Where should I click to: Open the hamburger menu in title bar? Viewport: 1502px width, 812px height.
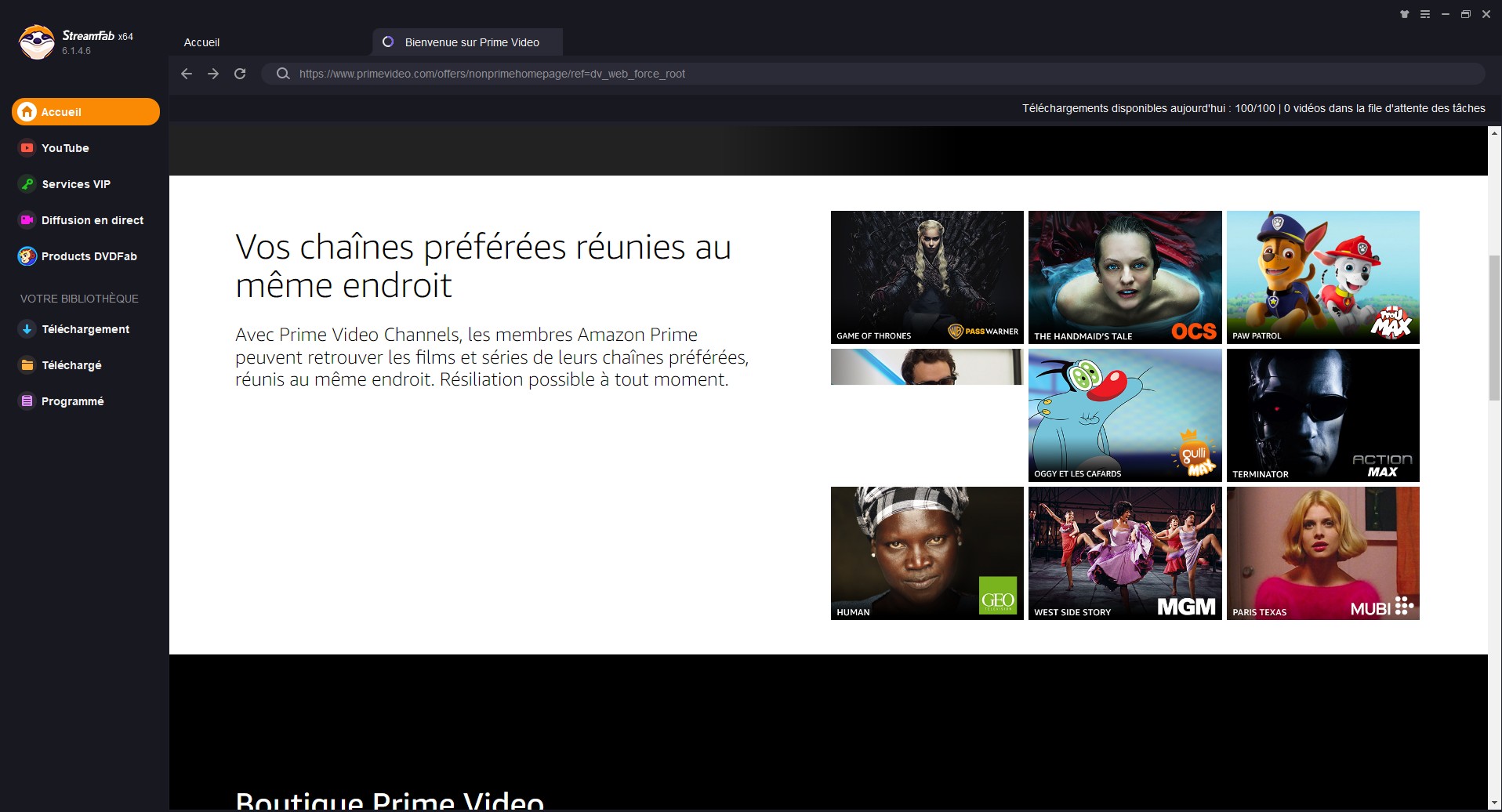coord(1425,14)
